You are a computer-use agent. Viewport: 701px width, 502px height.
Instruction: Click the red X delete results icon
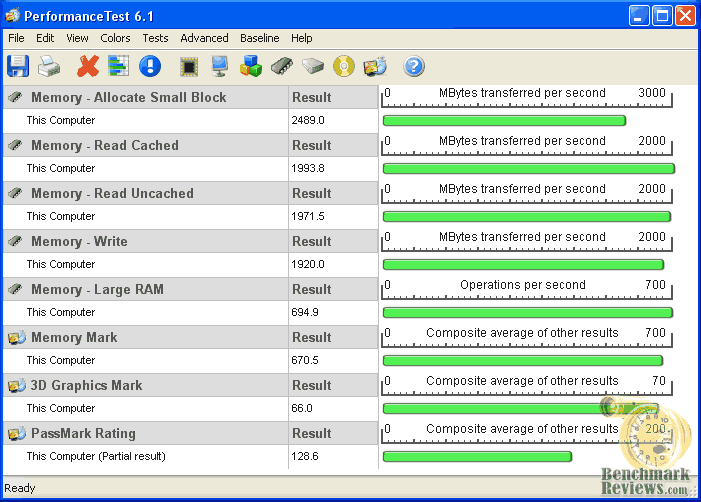pyautogui.click(x=88, y=66)
